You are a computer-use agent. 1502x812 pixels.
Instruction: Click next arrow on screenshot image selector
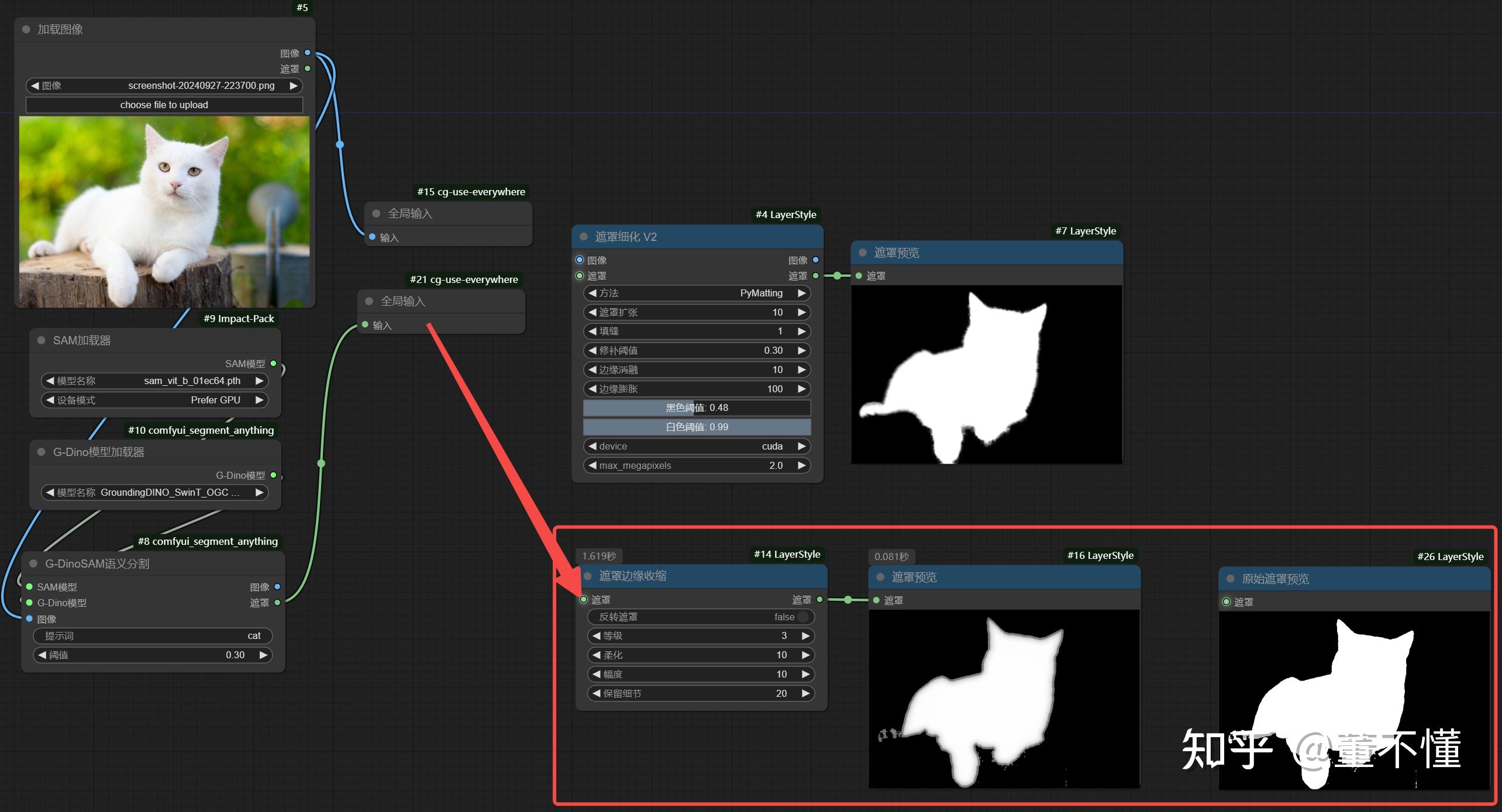tap(294, 85)
